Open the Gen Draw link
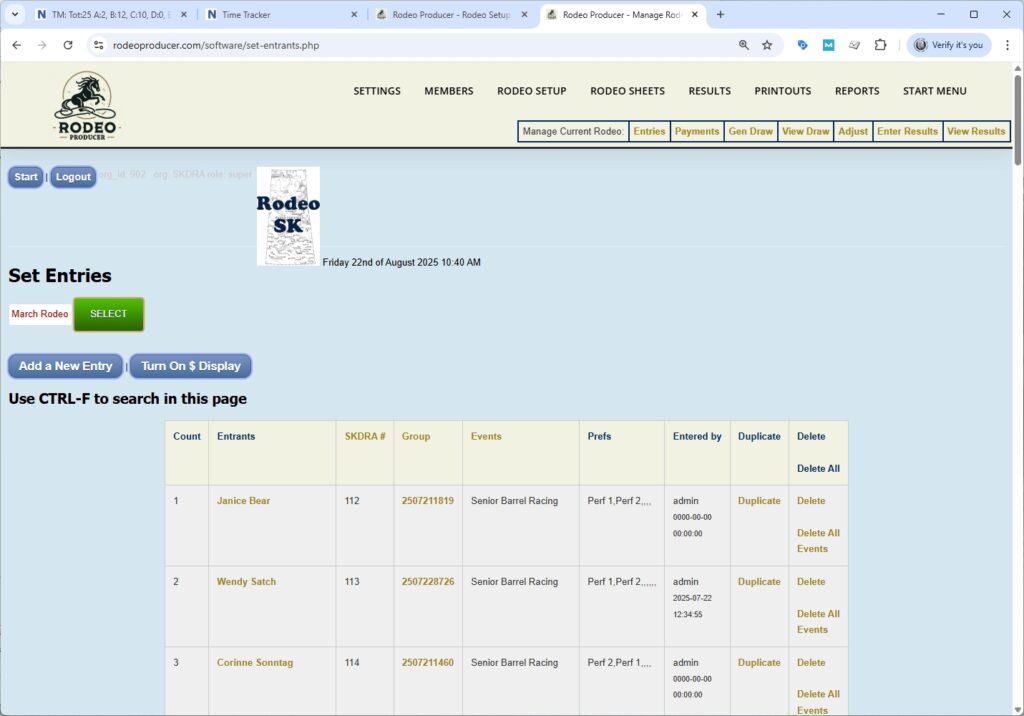1024x716 pixels. (750, 131)
